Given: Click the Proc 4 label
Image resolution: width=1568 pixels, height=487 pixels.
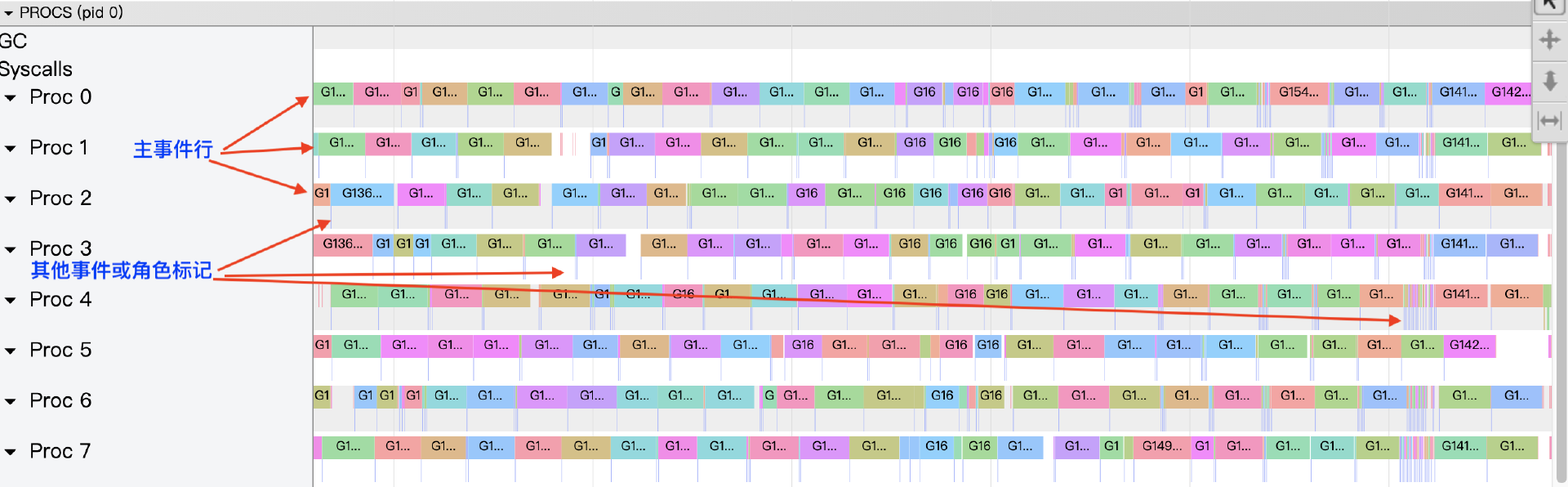Looking at the screenshot, I should pos(60,300).
